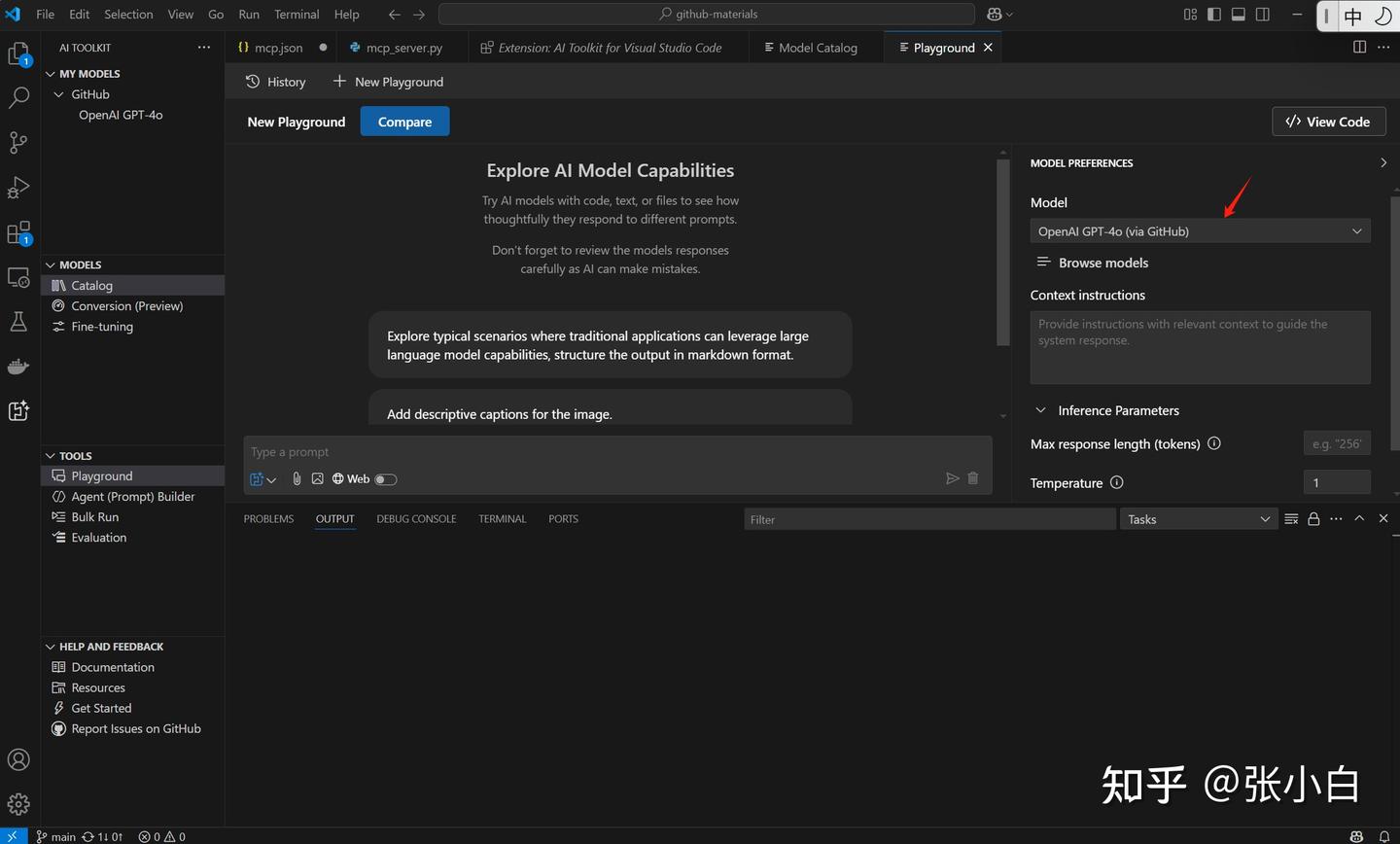
Task: Open the Docker view
Action: 18,367
